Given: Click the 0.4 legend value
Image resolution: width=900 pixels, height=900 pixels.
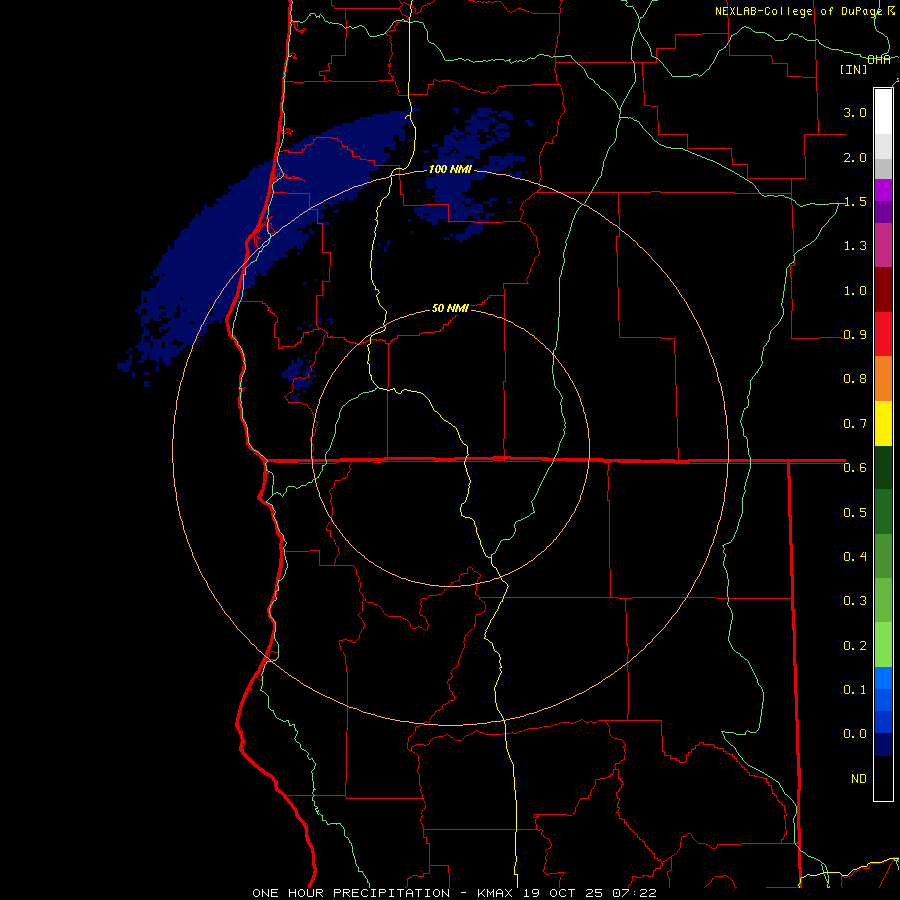Looking at the screenshot, I should [855, 556].
